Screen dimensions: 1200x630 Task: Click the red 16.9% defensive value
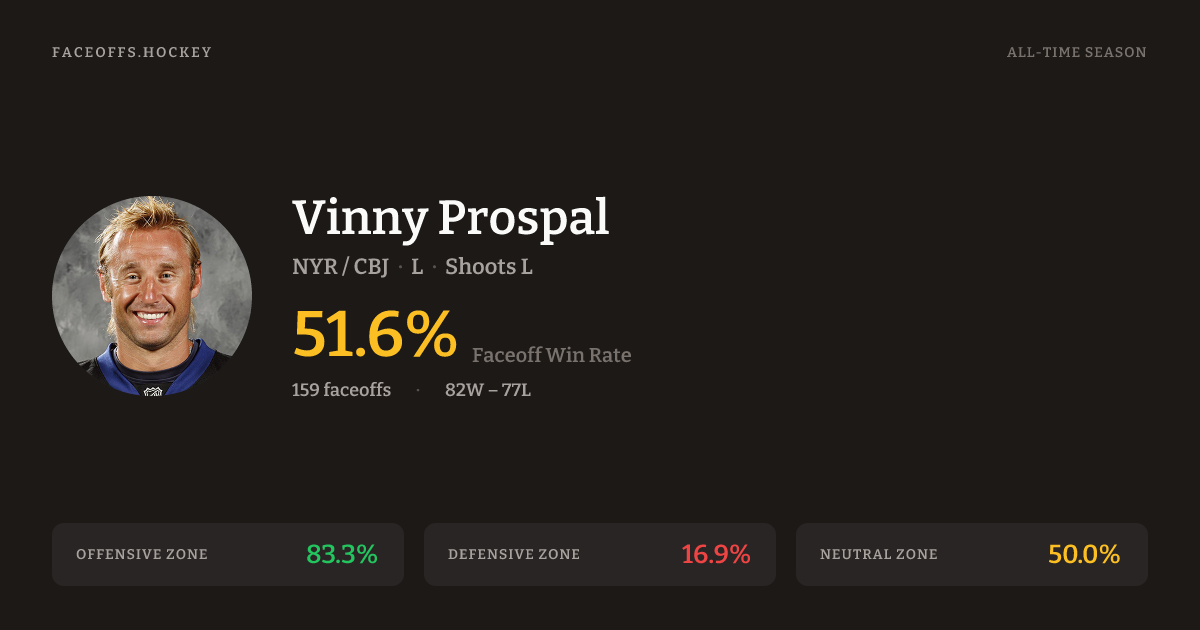pos(715,554)
